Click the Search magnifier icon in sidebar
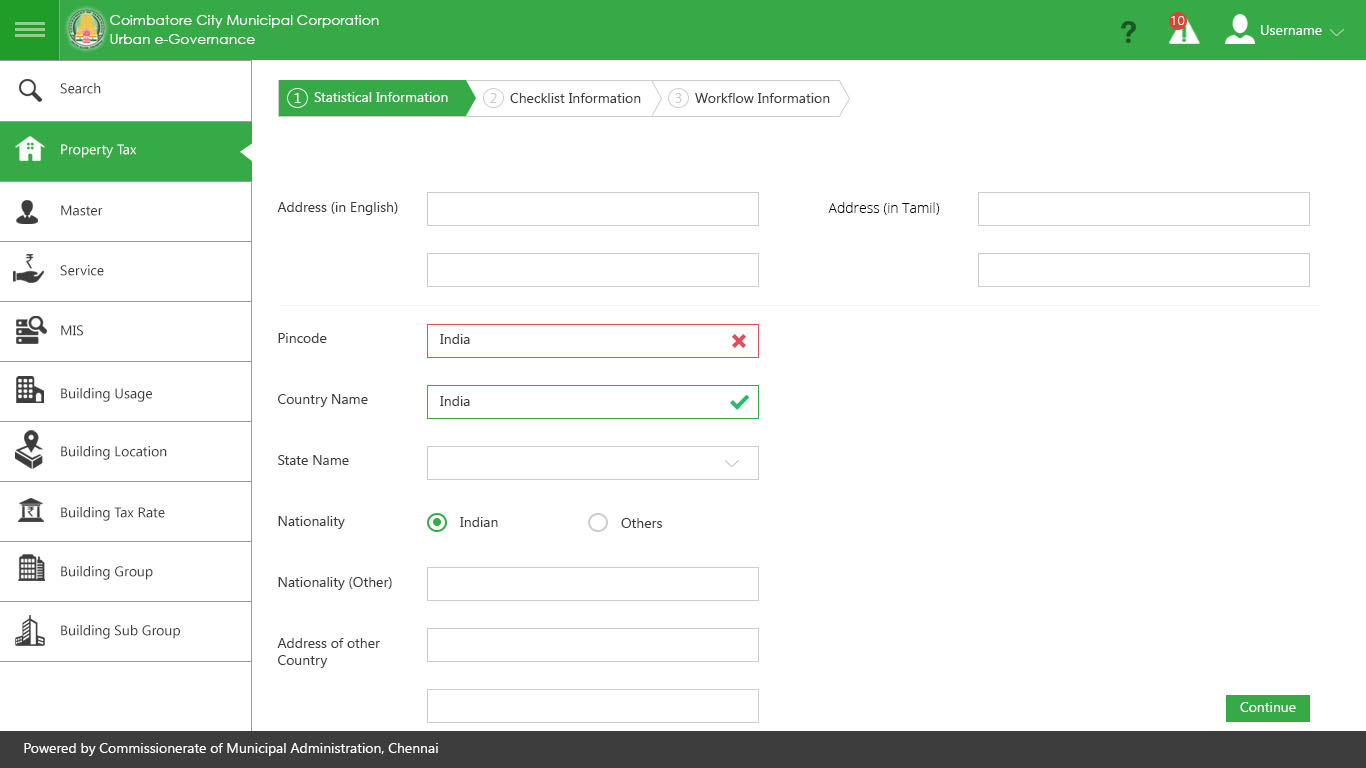Image resolution: width=1366 pixels, height=768 pixels. tap(30, 90)
